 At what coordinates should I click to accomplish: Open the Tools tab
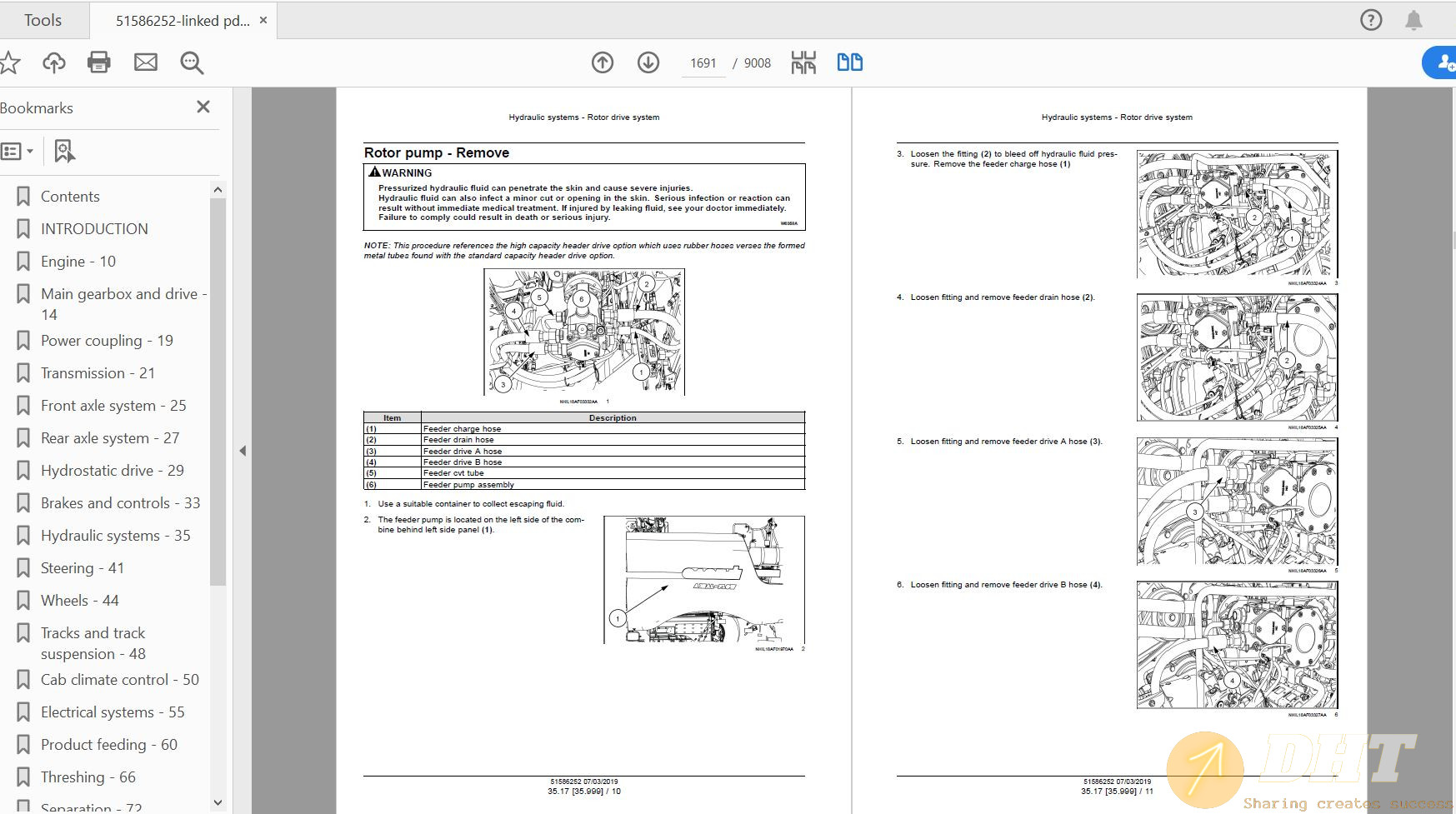point(43,20)
